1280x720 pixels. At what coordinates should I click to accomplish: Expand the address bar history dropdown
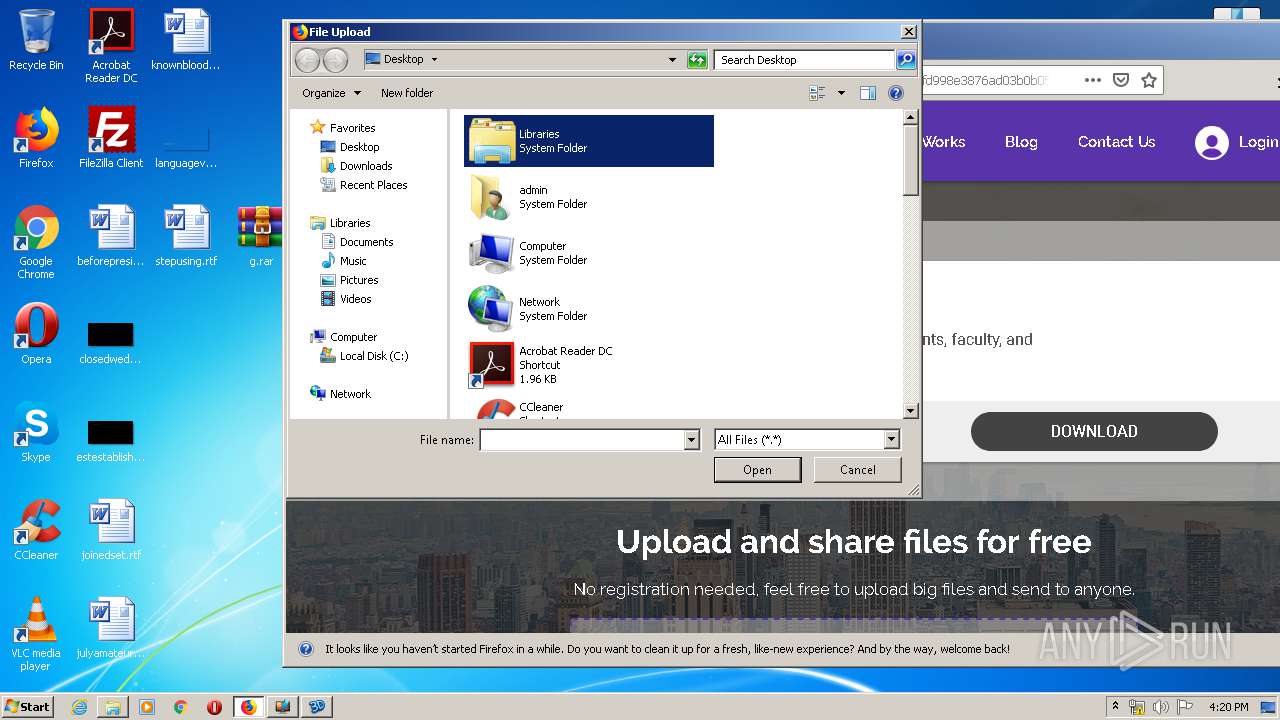click(x=672, y=60)
